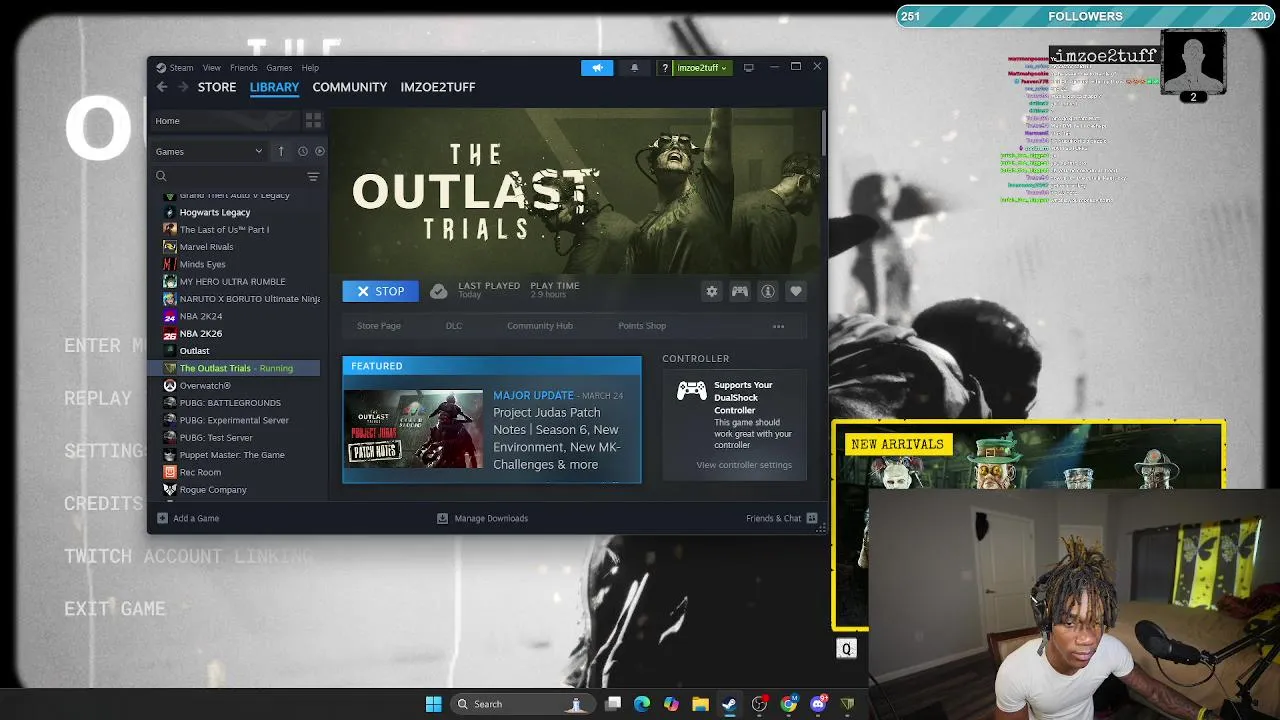Click the Steam back navigation arrow
The height and width of the screenshot is (720, 1280).
tap(162, 87)
